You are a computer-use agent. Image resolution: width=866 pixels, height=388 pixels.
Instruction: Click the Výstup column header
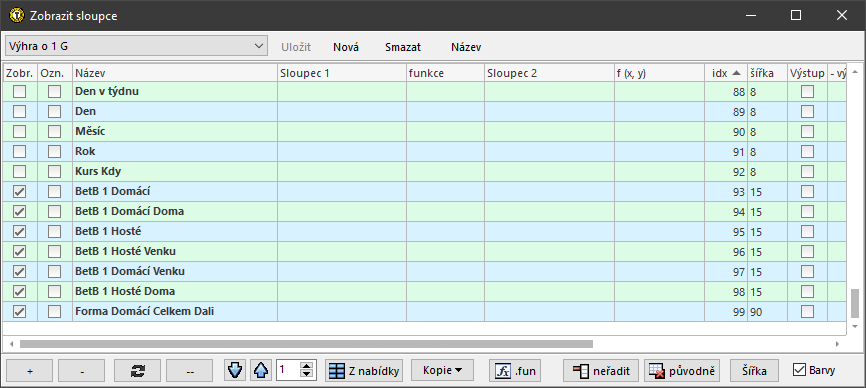(x=807, y=73)
